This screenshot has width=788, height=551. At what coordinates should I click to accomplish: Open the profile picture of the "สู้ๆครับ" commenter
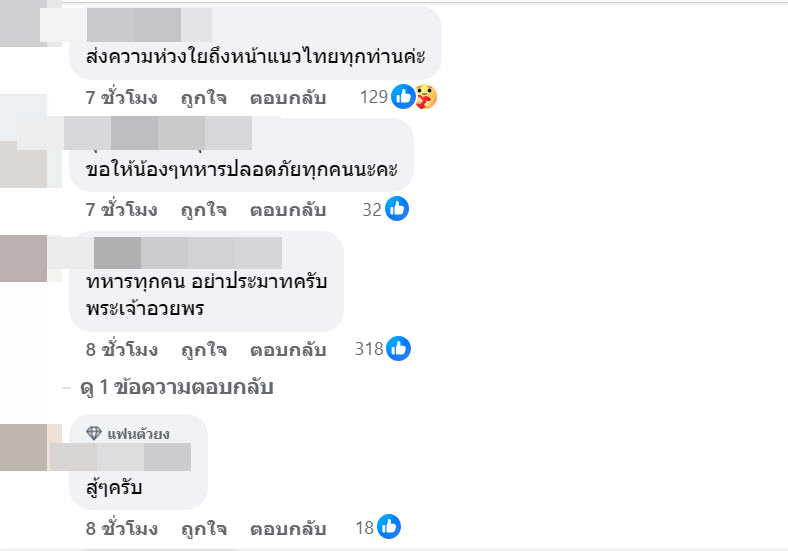pos(23,447)
